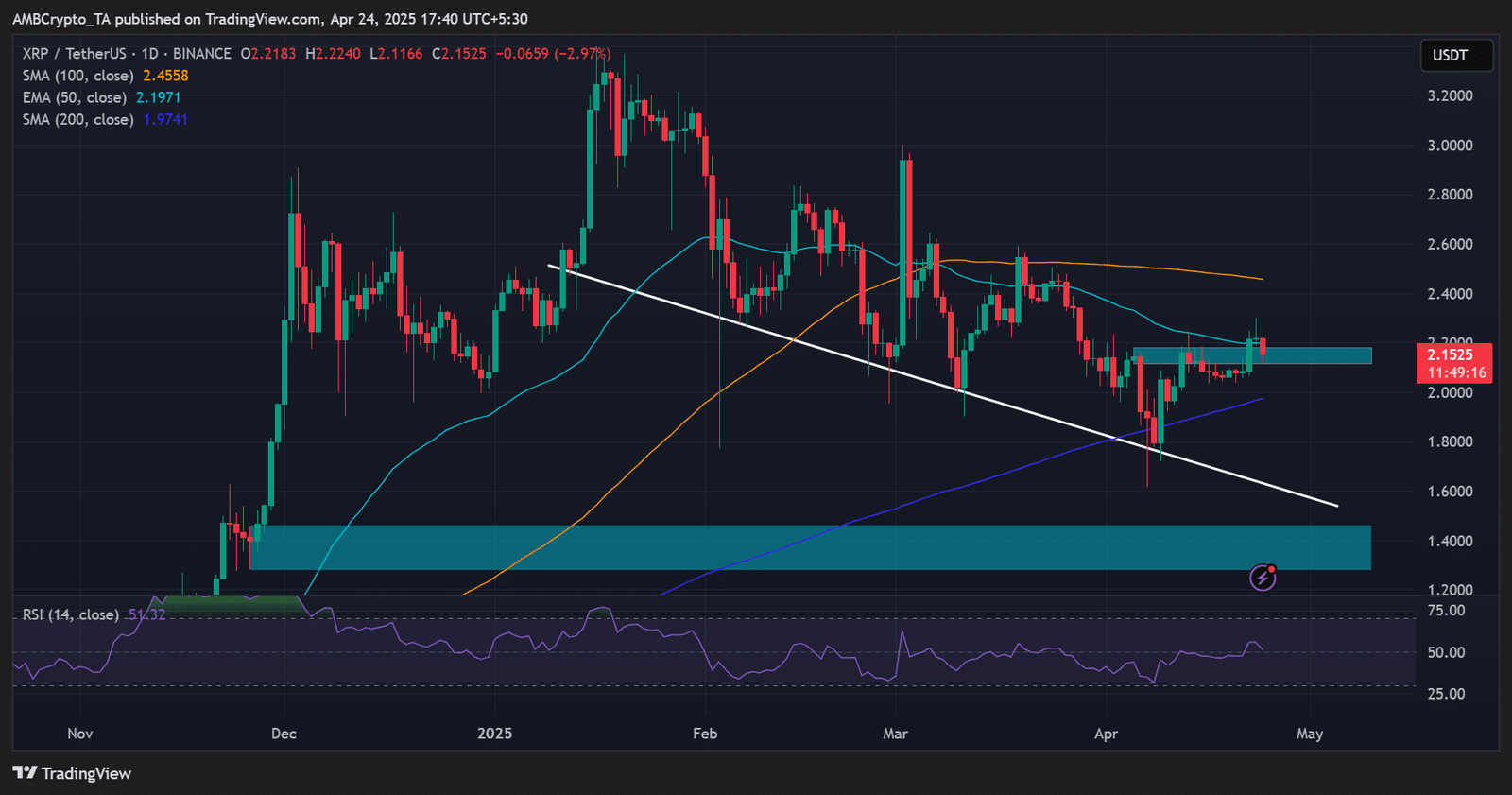This screenshot has height=795, width=1512.
Task: Select the small teal zone near 2.15
Action: pyautogui.click(x=1323, y=355)
